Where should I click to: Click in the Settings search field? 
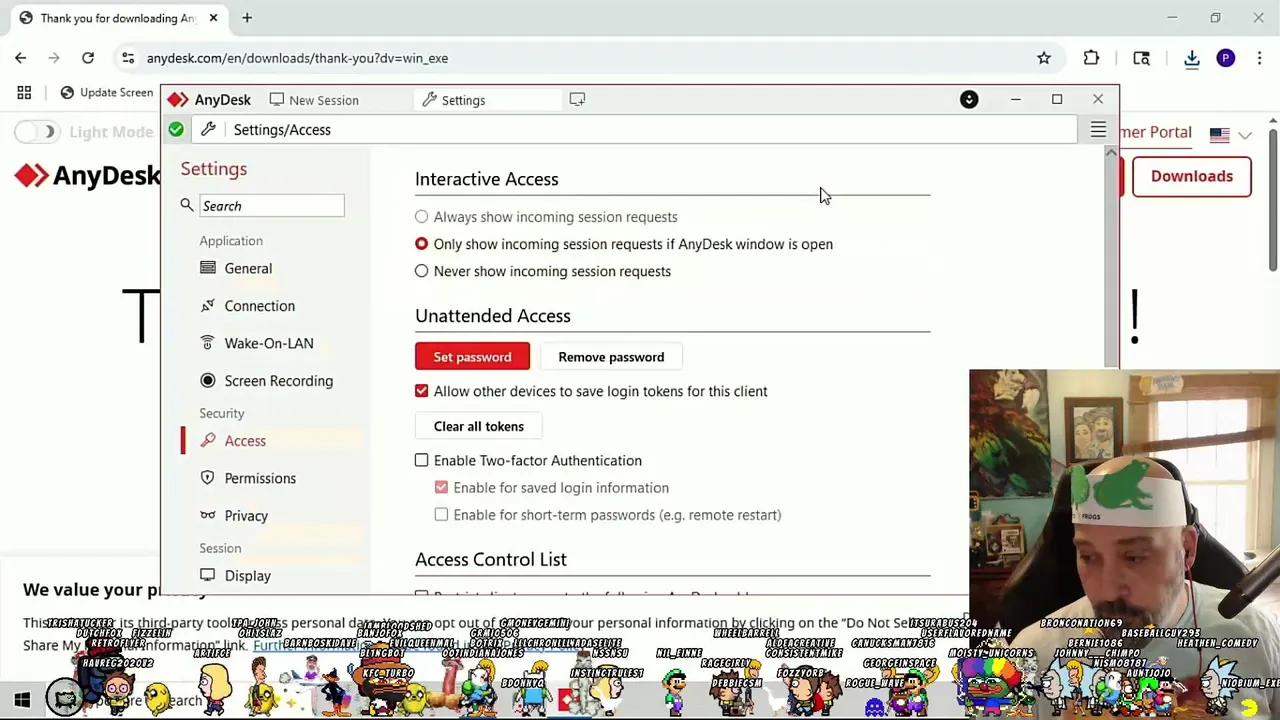click(271, 206)
